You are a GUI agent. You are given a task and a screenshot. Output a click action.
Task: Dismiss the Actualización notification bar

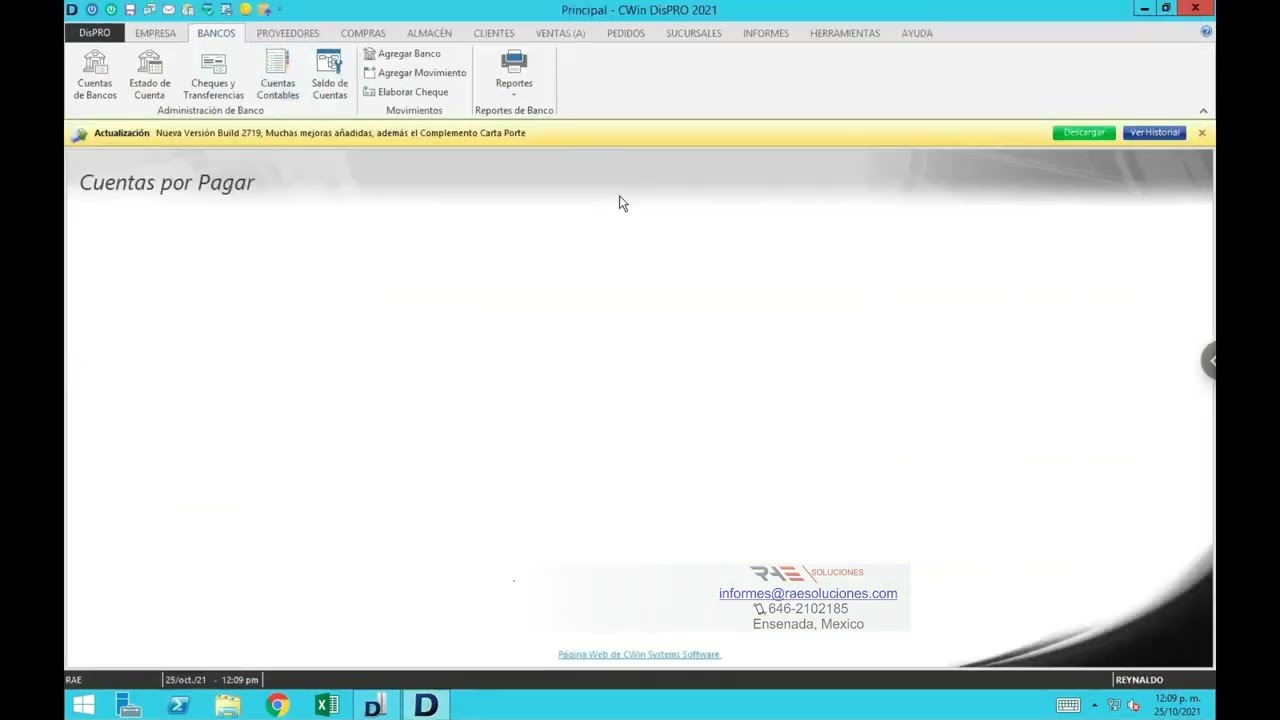click(1202, 133)
